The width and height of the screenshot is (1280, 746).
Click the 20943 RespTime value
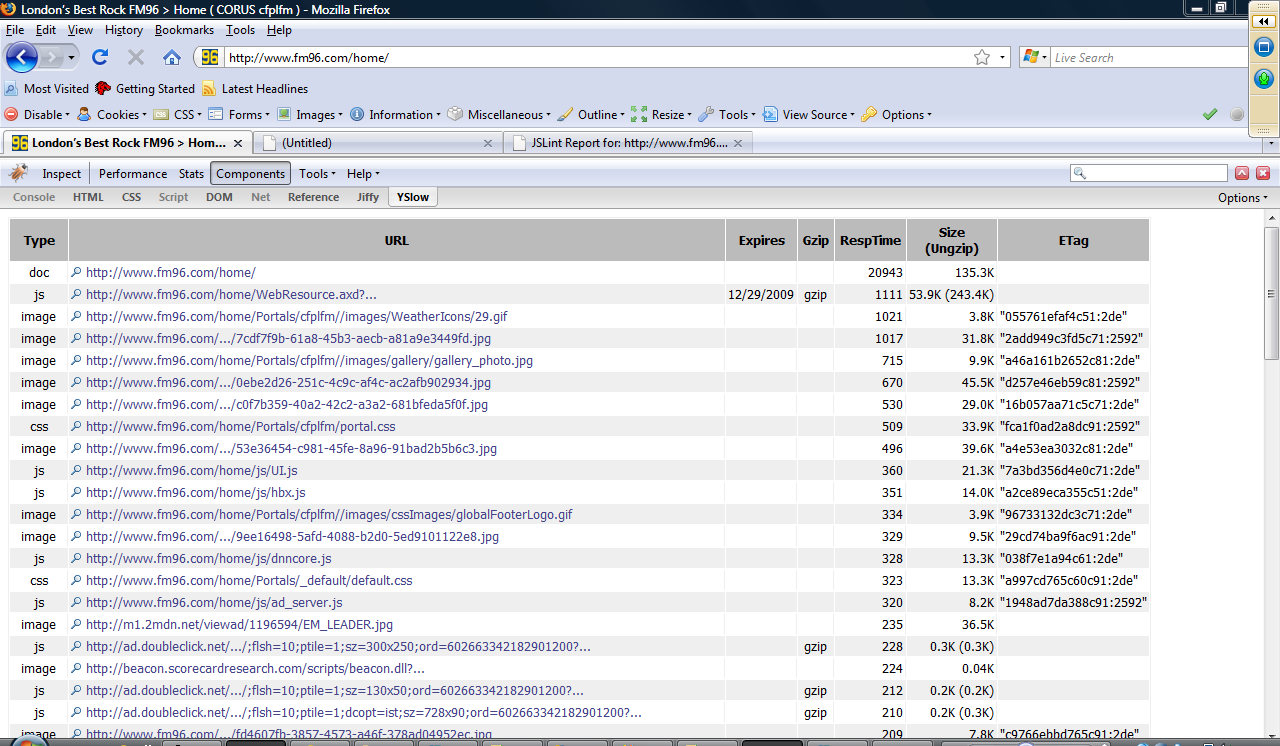tap(885, 272)
